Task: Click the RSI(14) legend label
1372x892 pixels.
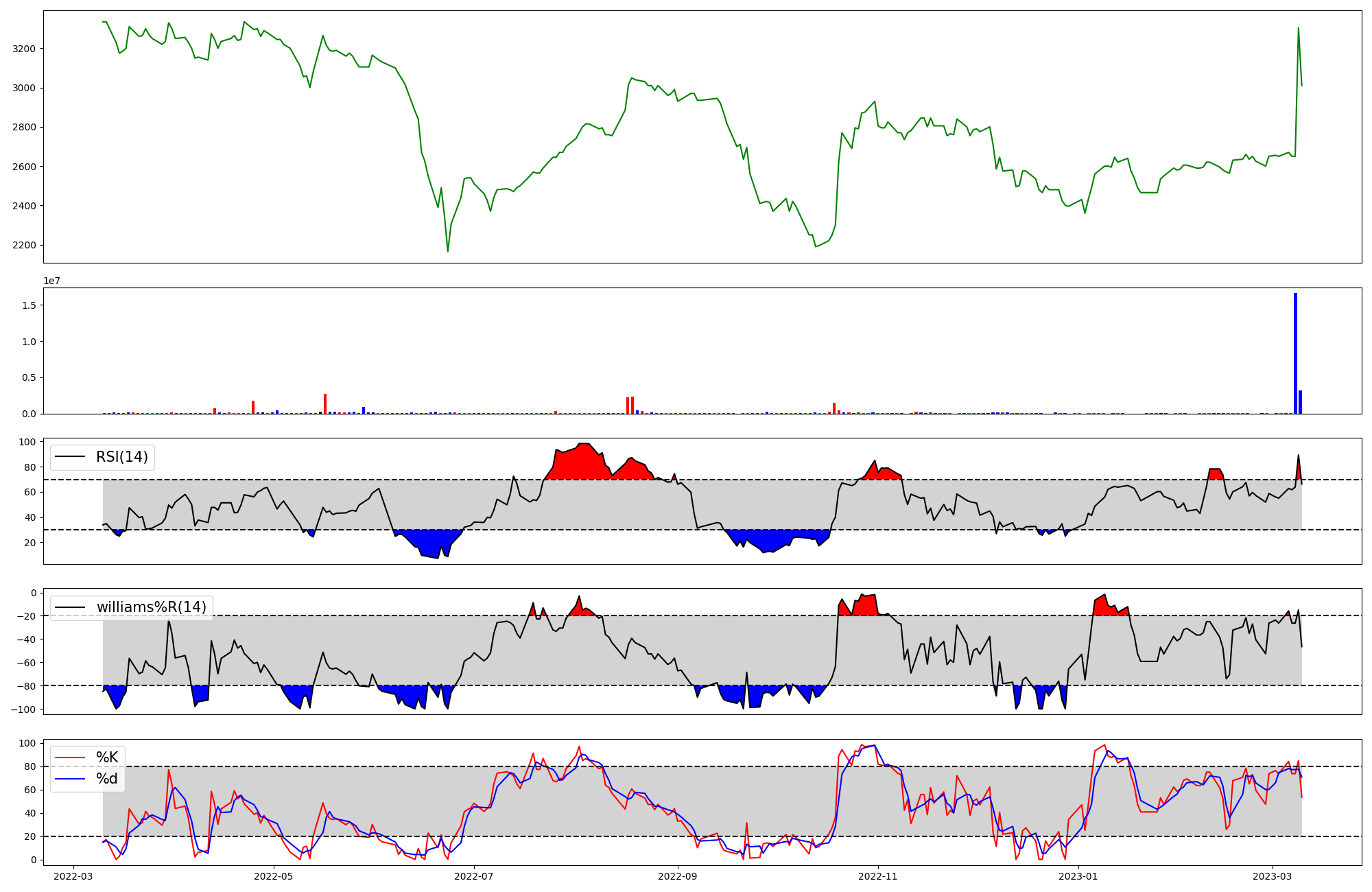Action: [121, 457]
